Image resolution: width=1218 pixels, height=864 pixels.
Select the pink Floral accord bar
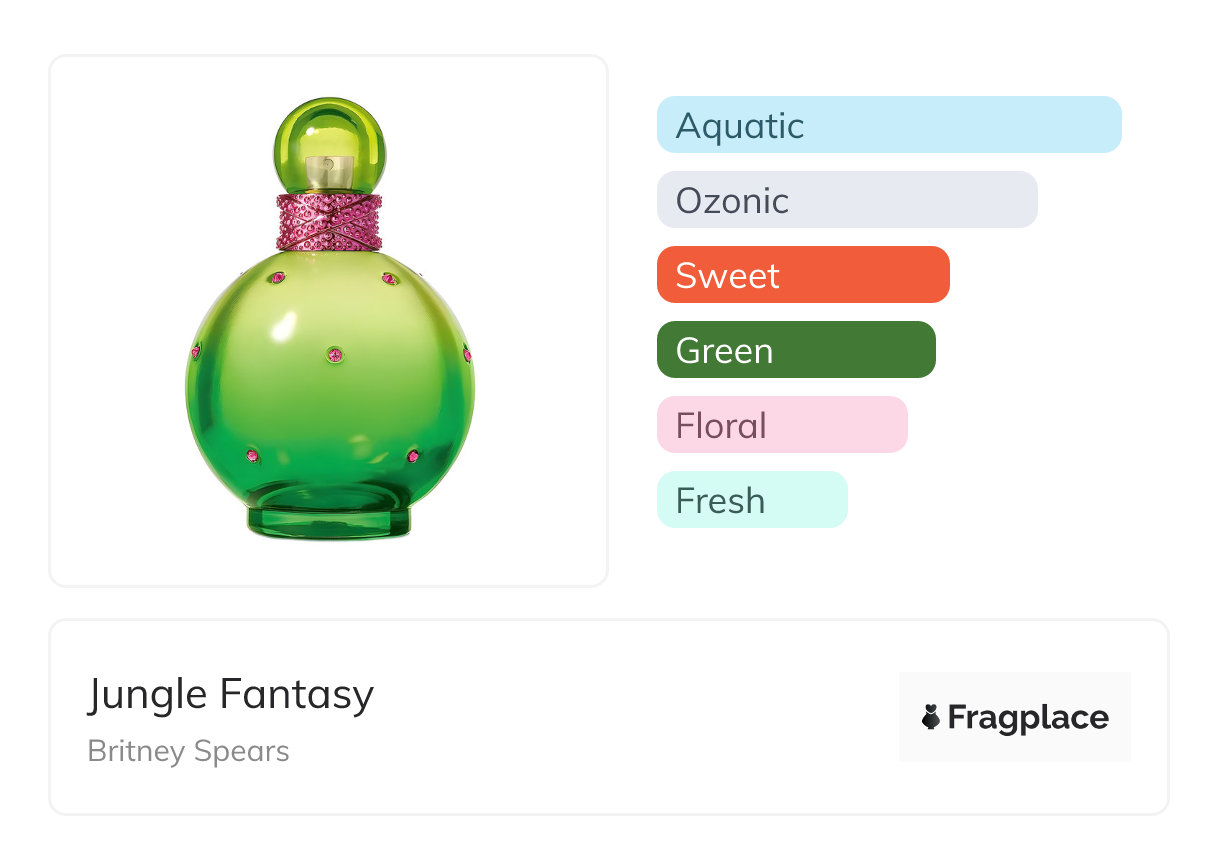click(x=782, y=425)
